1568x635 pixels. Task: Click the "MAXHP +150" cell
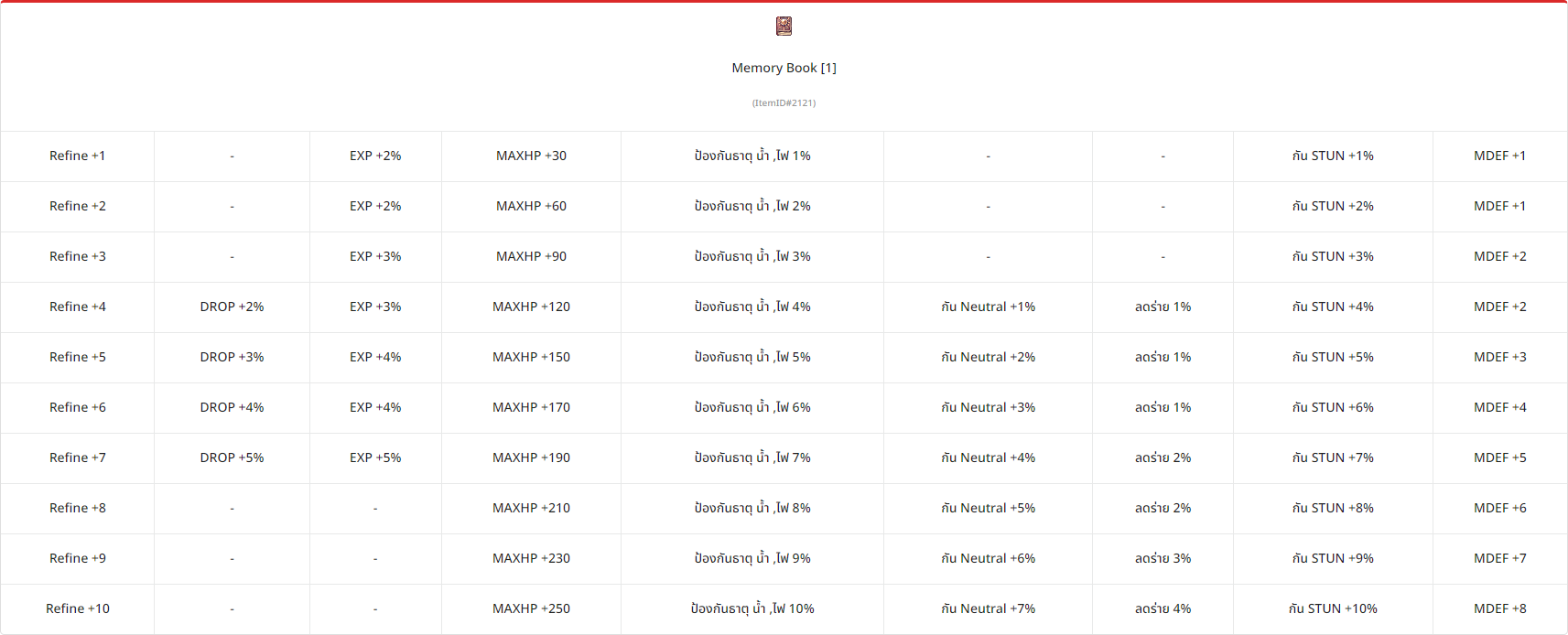tap(531, 357)
